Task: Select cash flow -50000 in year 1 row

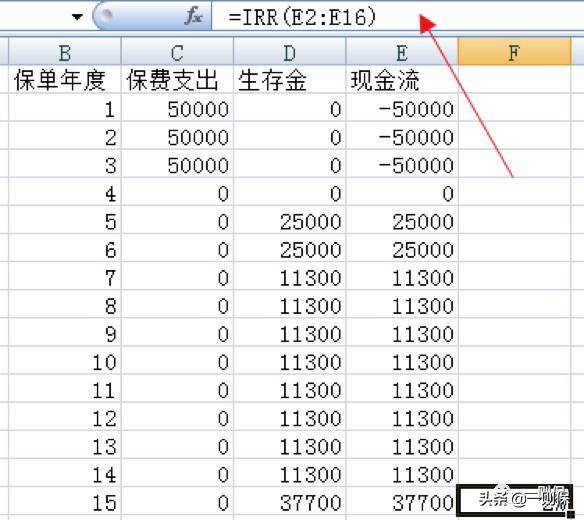Action: tap(402, 107)
